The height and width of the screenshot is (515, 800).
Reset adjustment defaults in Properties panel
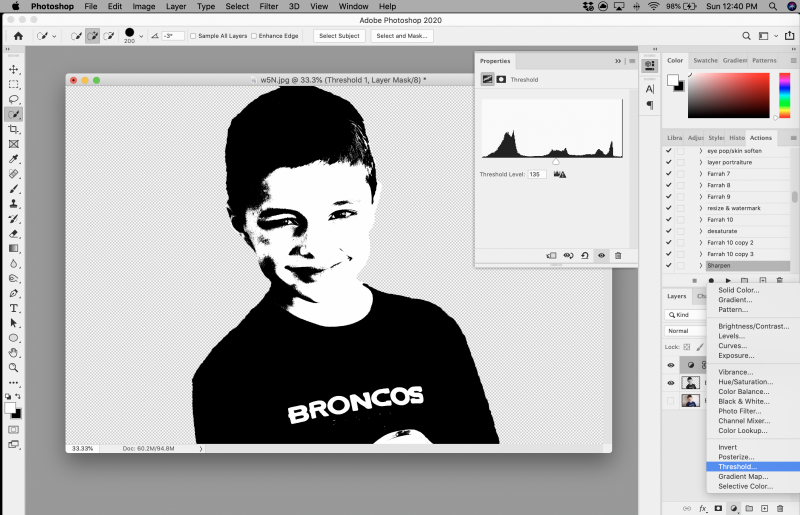point(585,255)
